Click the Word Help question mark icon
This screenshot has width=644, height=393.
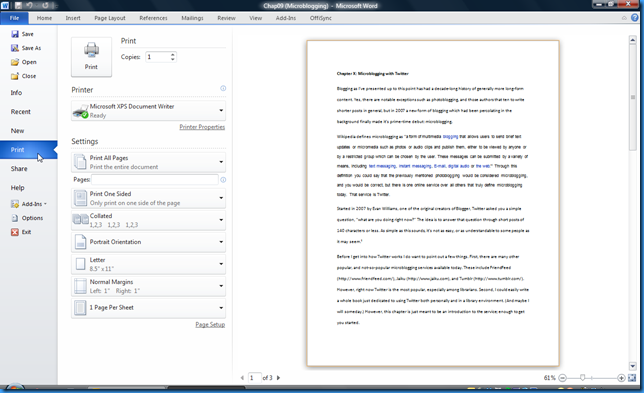point(635,18)
